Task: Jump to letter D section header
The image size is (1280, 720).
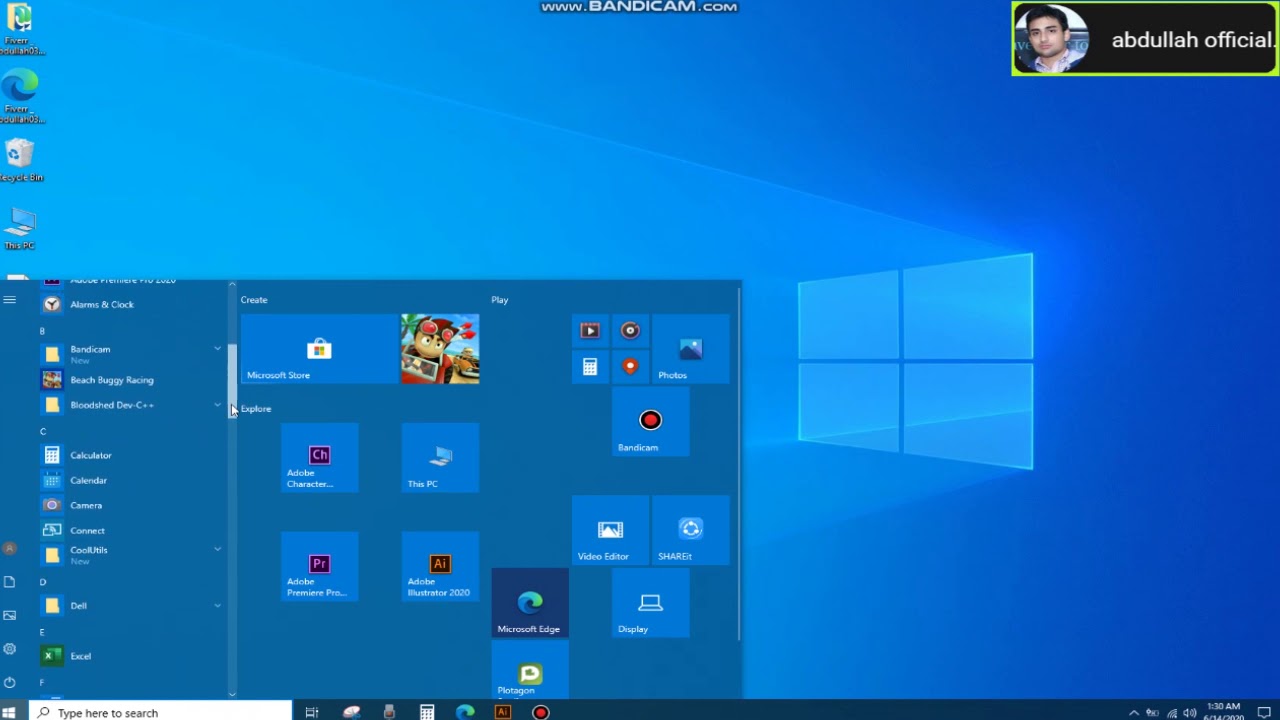Action: 43,582
